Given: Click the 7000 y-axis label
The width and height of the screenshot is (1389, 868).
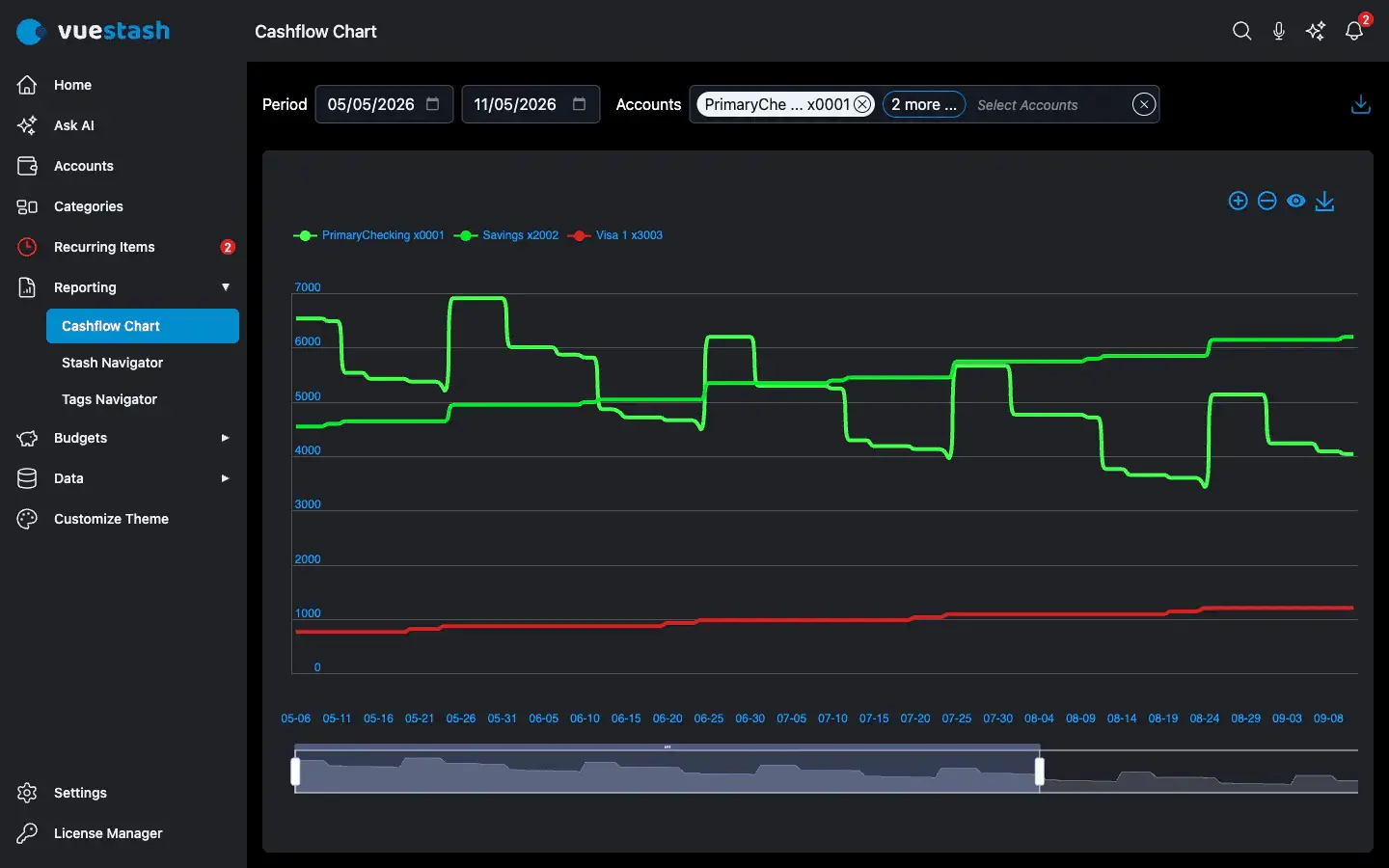Looking at the screenshot, I should click(308, 287).
